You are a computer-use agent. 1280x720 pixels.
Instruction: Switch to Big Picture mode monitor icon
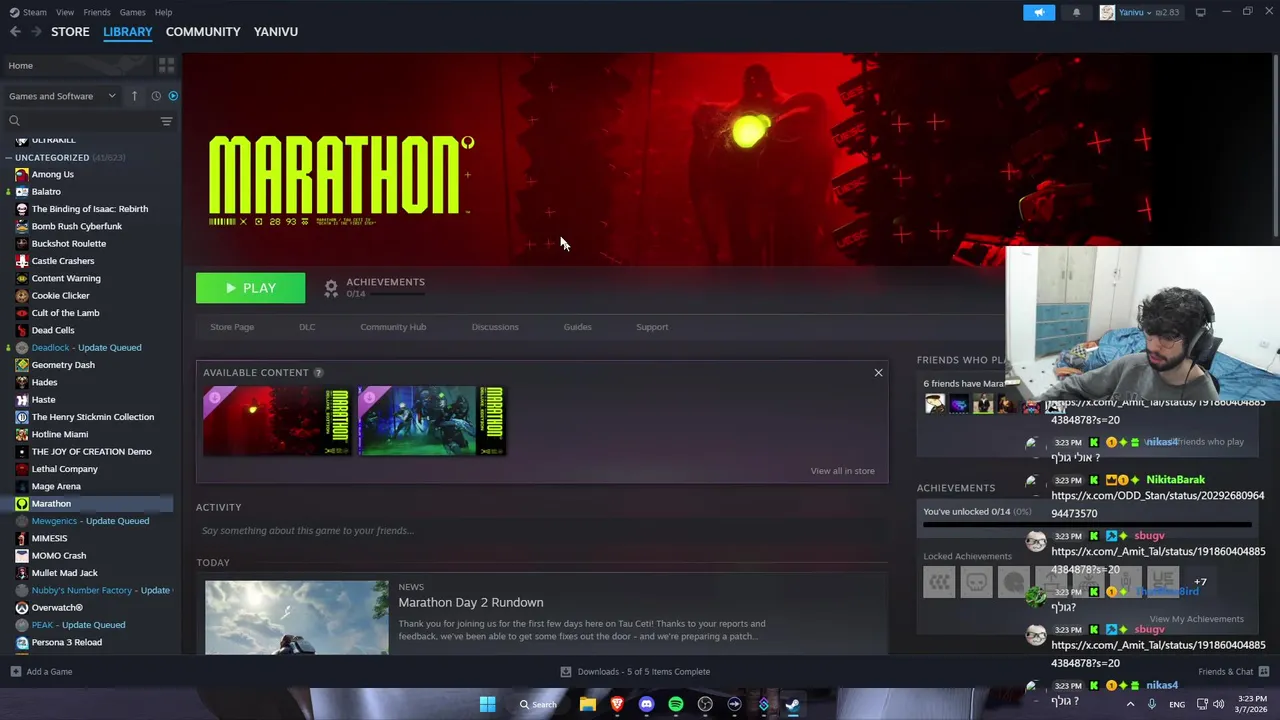[x=1200, y=12]
